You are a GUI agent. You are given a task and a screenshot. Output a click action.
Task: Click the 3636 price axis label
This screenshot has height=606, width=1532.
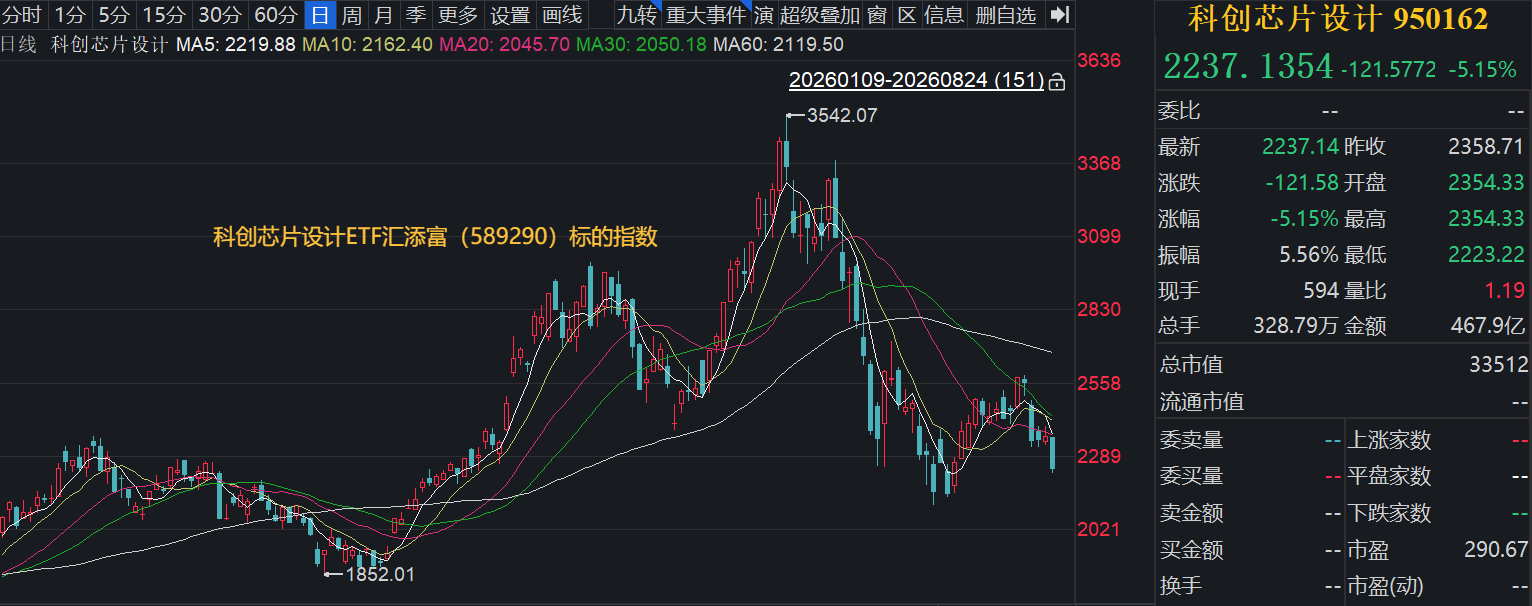point(1100,60)
